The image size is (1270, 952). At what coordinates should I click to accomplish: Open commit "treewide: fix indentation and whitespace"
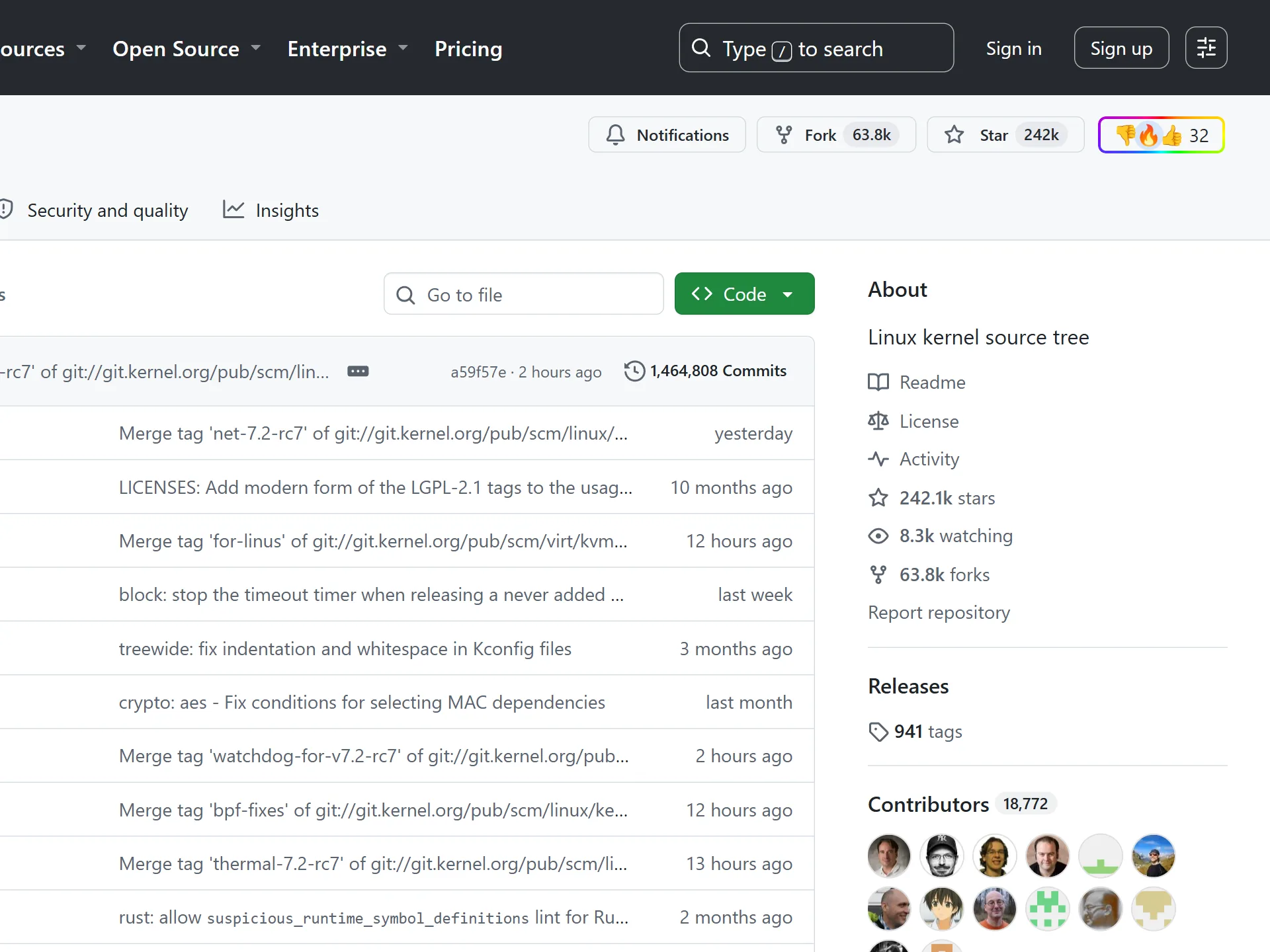[345, 649]
